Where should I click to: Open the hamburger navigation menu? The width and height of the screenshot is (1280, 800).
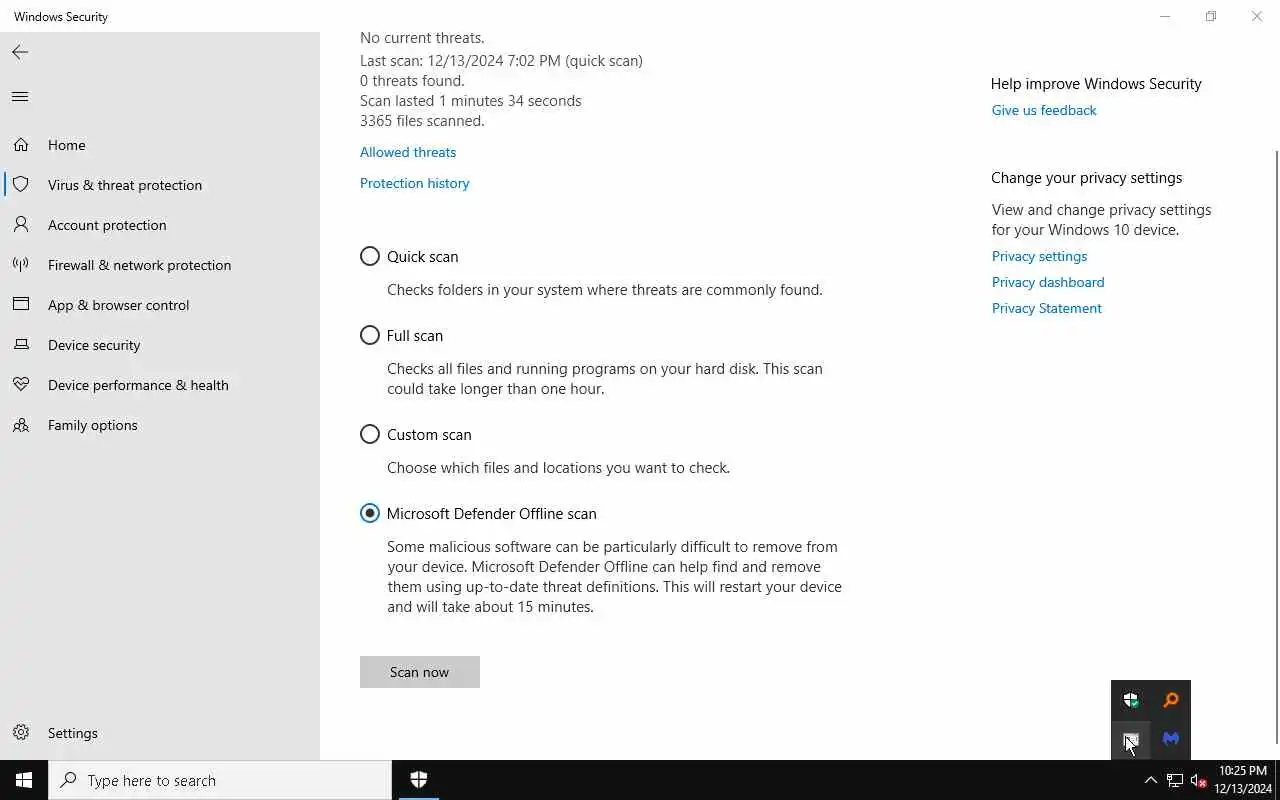click(x=20, y=97)
